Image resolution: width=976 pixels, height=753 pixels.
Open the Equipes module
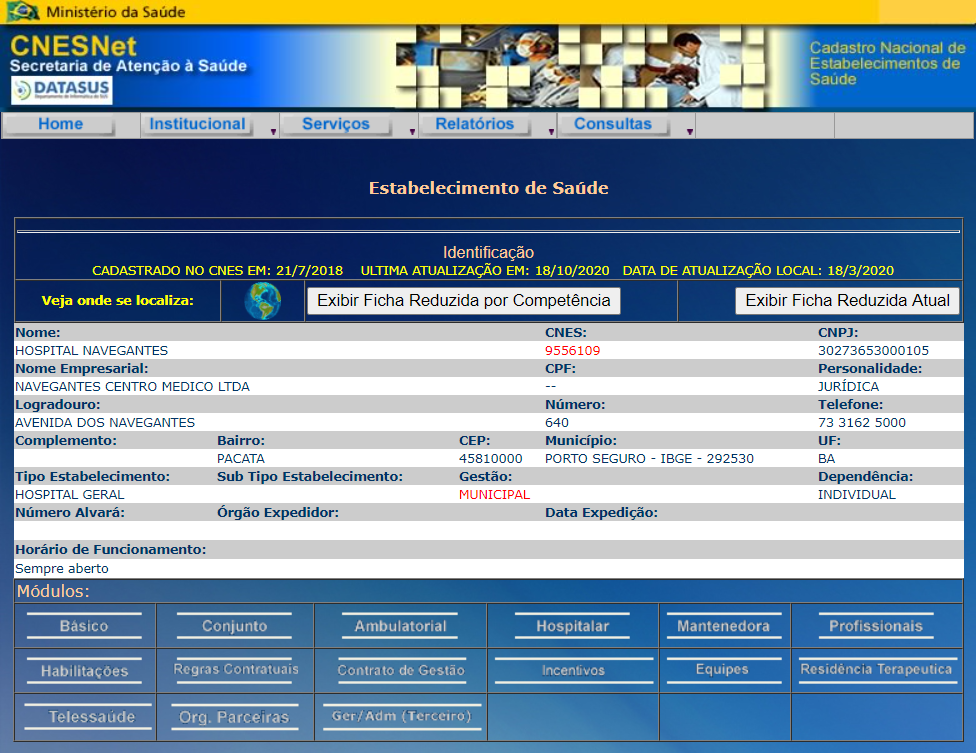pyautogui.click(x=722, y=670)
